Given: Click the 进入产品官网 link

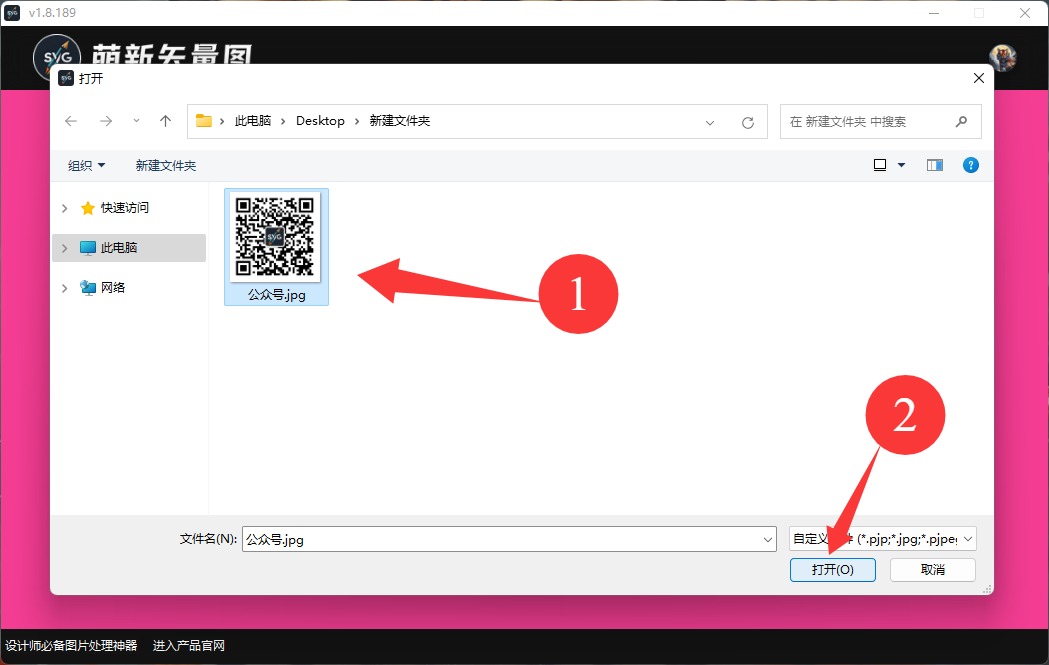Looking at the screenshot, I should click(x=189, y=646).
